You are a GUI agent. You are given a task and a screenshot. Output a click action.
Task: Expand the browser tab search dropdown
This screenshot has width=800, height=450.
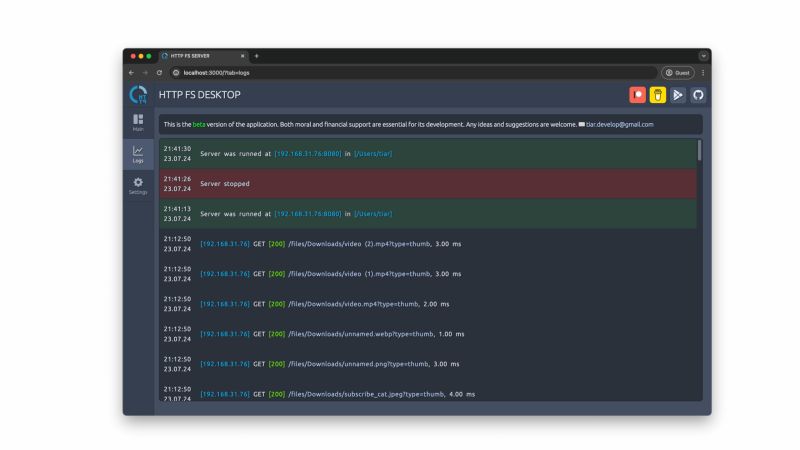(704, 56)
